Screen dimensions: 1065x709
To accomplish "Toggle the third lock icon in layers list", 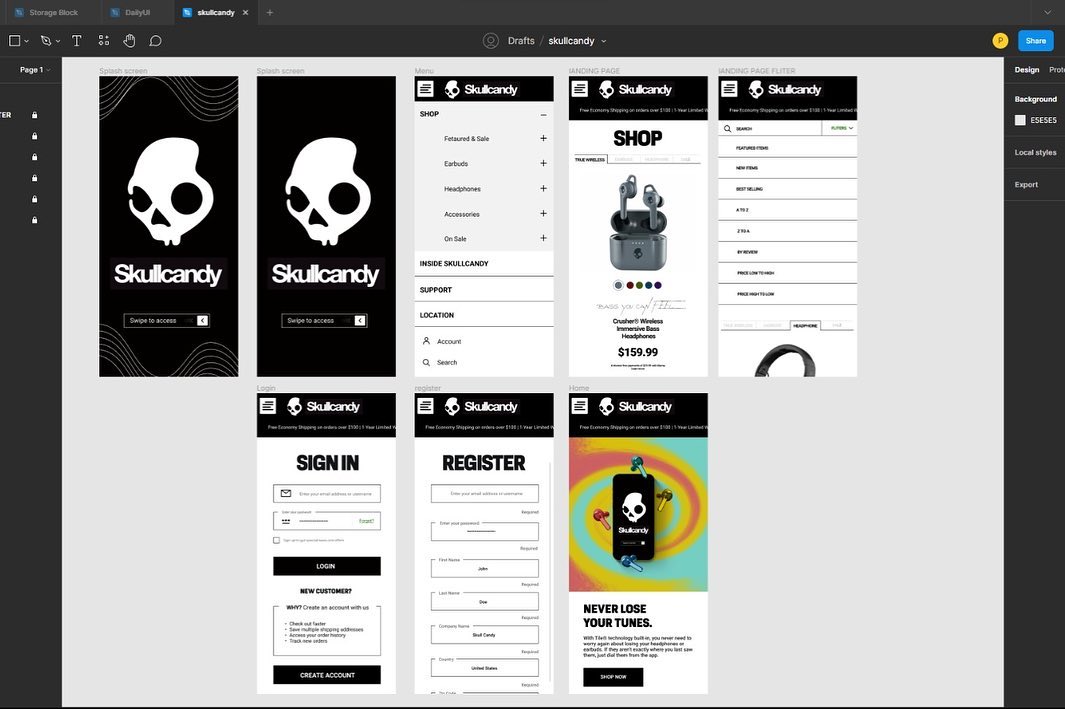I will [x=35, y=157].
